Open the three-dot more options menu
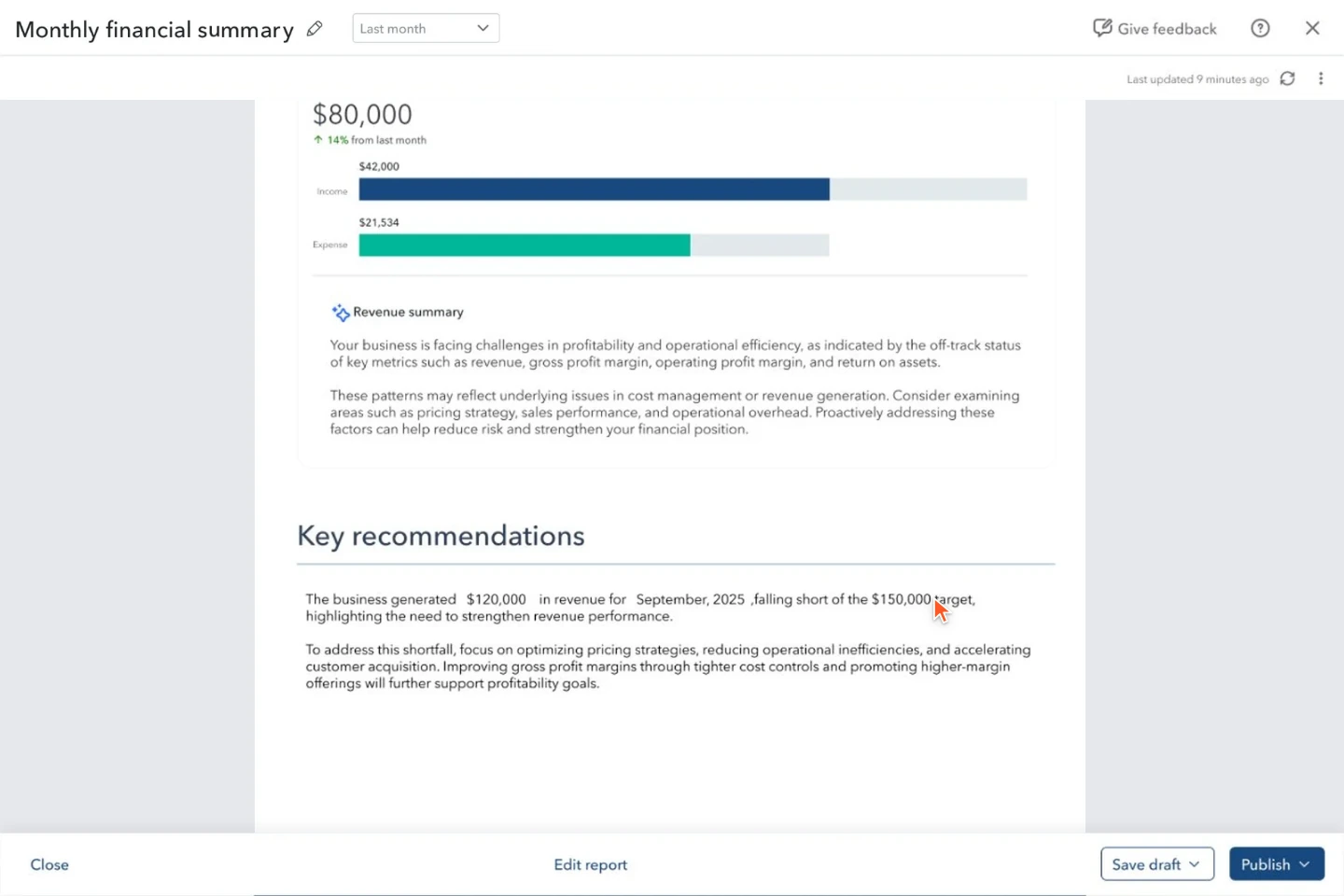This screenshot has width=1344, height=896. [x=1321, y=78]
